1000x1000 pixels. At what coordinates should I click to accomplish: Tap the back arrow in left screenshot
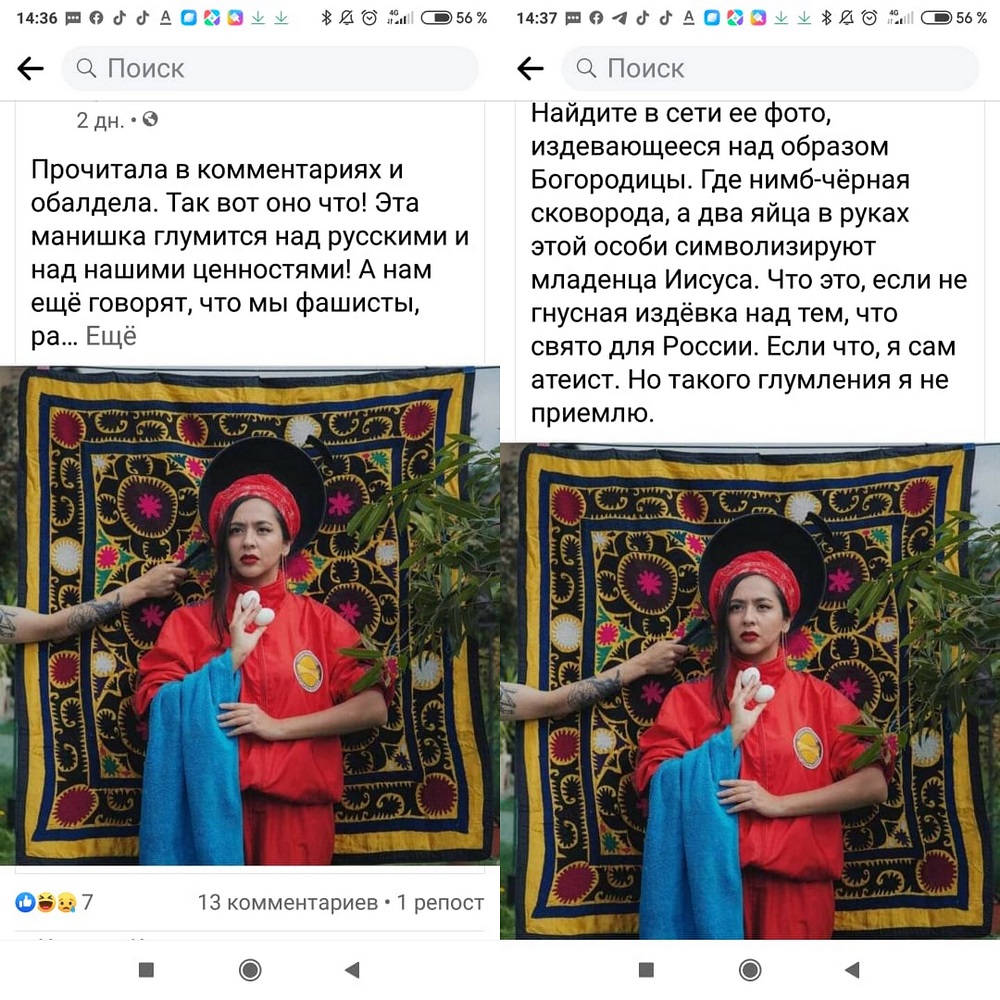[x=31, y=68]
